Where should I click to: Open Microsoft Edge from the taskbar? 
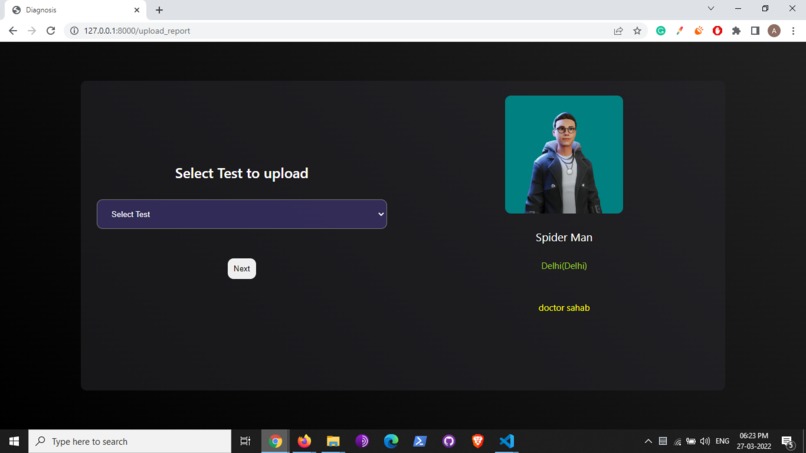pyautogui.click(x=391, y=441)
